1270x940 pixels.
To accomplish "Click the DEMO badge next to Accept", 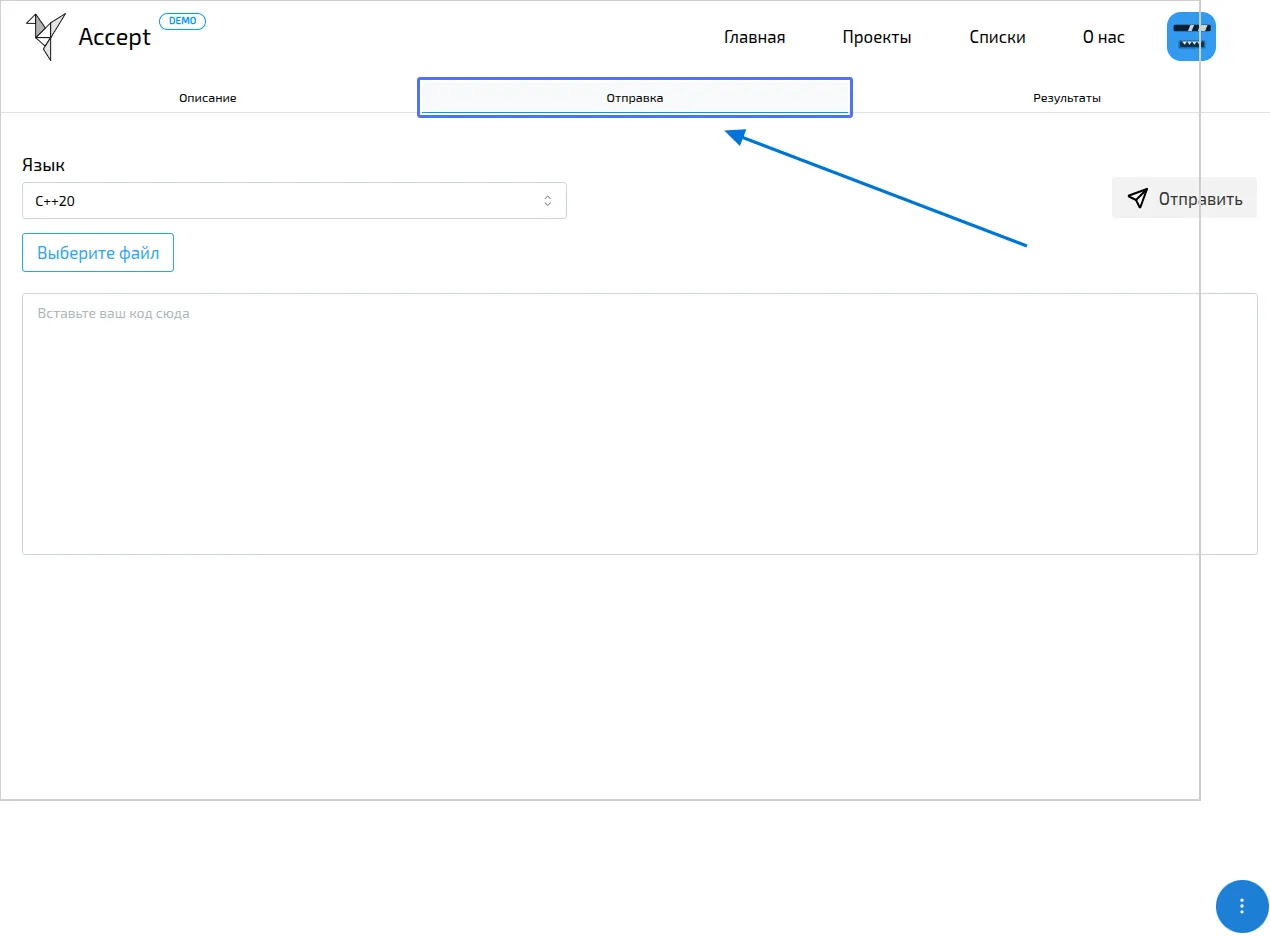I will [182, 21].
